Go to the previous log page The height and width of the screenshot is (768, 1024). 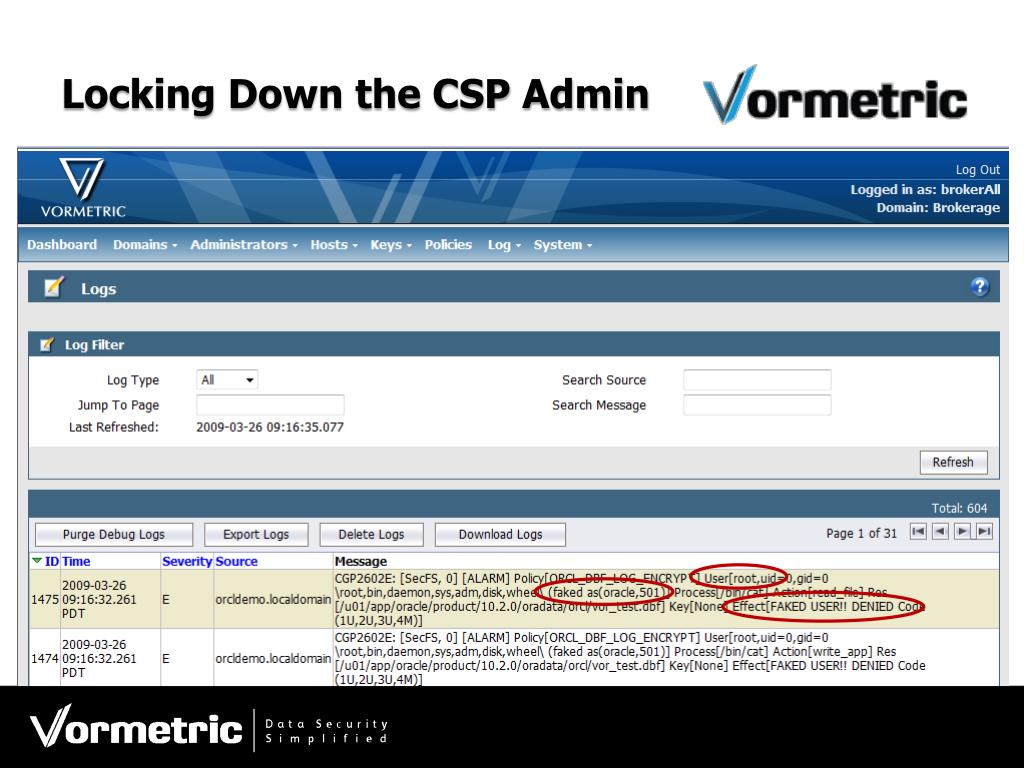point(940,532)
